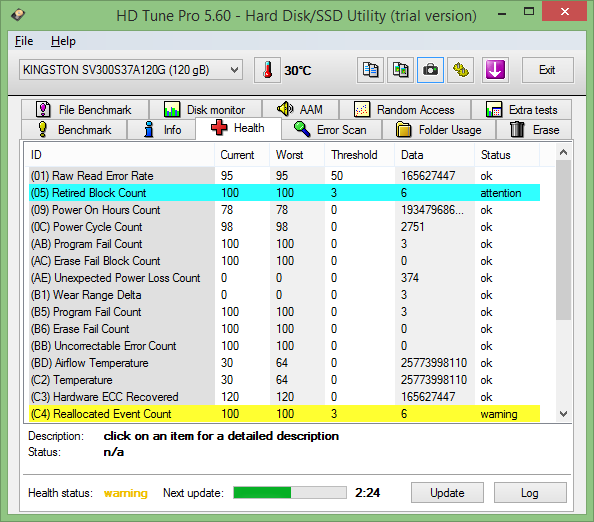The image size is (594, 522).
Task: Switch to the Disk monitor tab
Action: [205, 110]
